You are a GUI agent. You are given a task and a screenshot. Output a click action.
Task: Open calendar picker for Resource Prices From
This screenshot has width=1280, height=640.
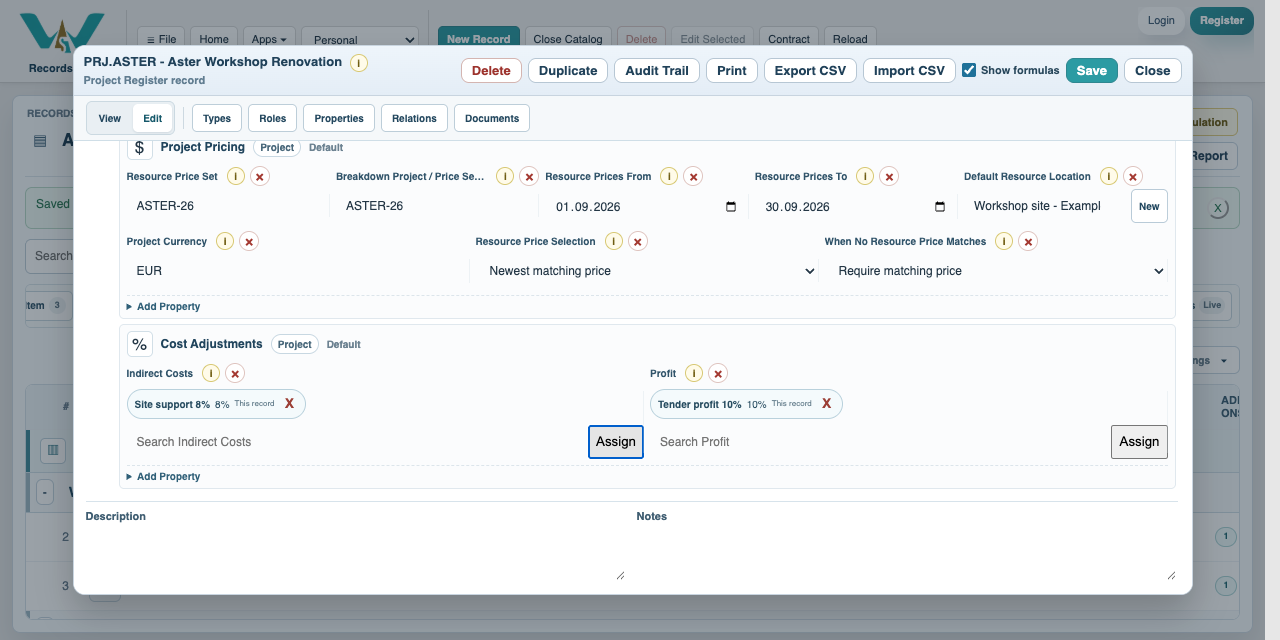pyautogui.click(x=731, y=207)
